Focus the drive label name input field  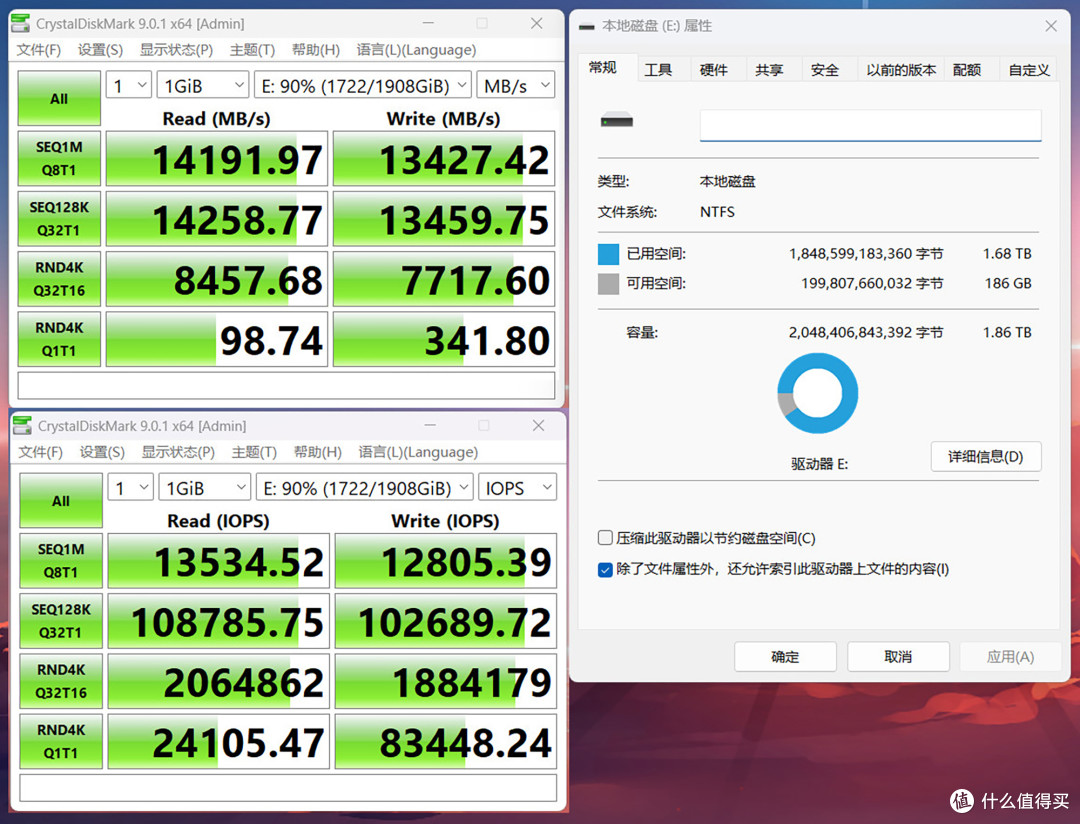[x=870, y=125]
